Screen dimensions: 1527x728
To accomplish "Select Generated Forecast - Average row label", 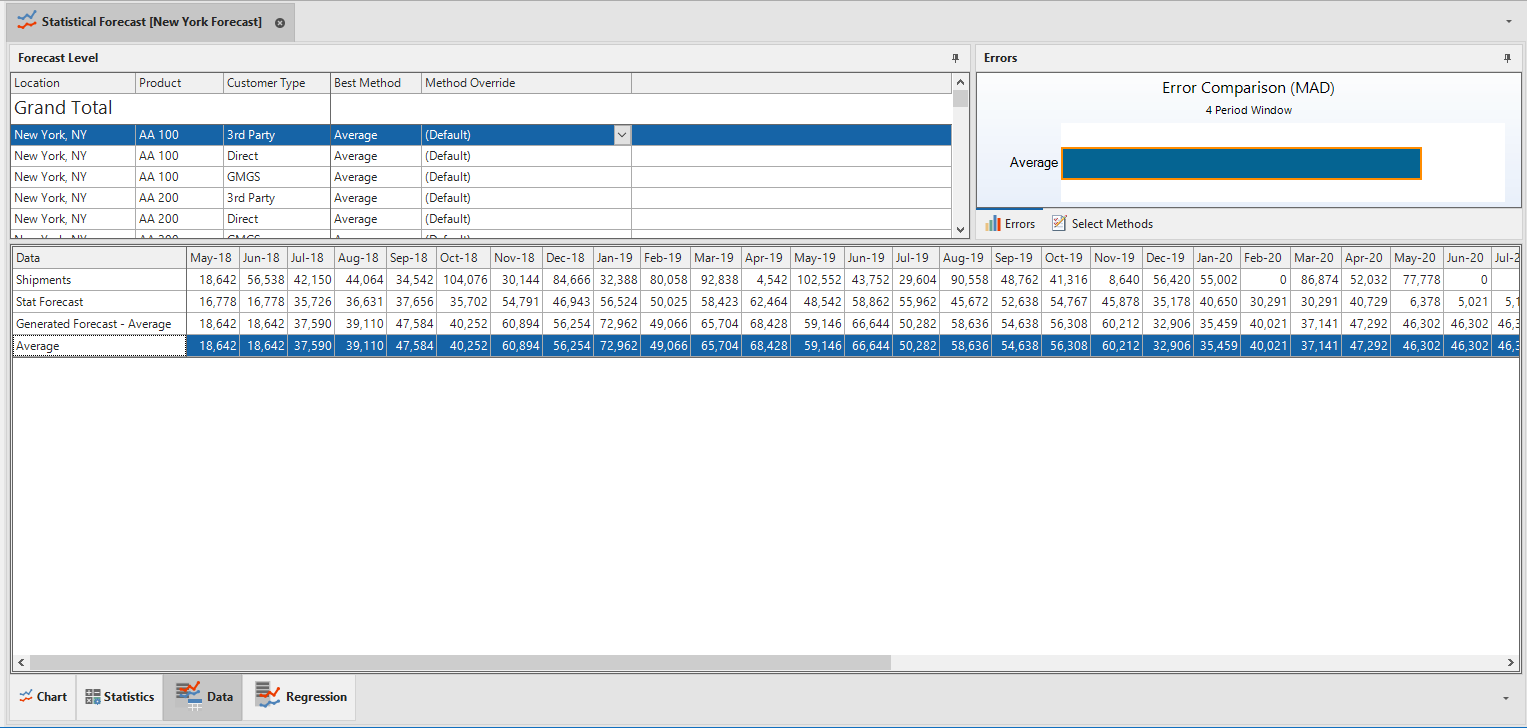I will (100, 324).
